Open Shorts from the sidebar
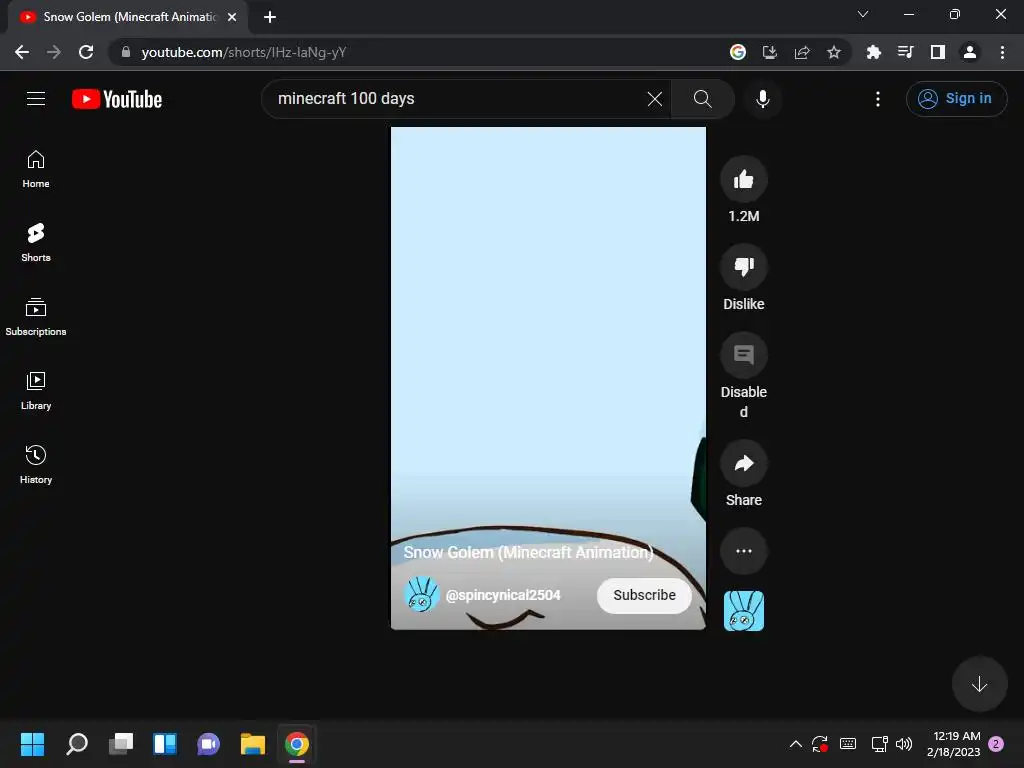The image size is (1024, 768). [x=36, y=243]
